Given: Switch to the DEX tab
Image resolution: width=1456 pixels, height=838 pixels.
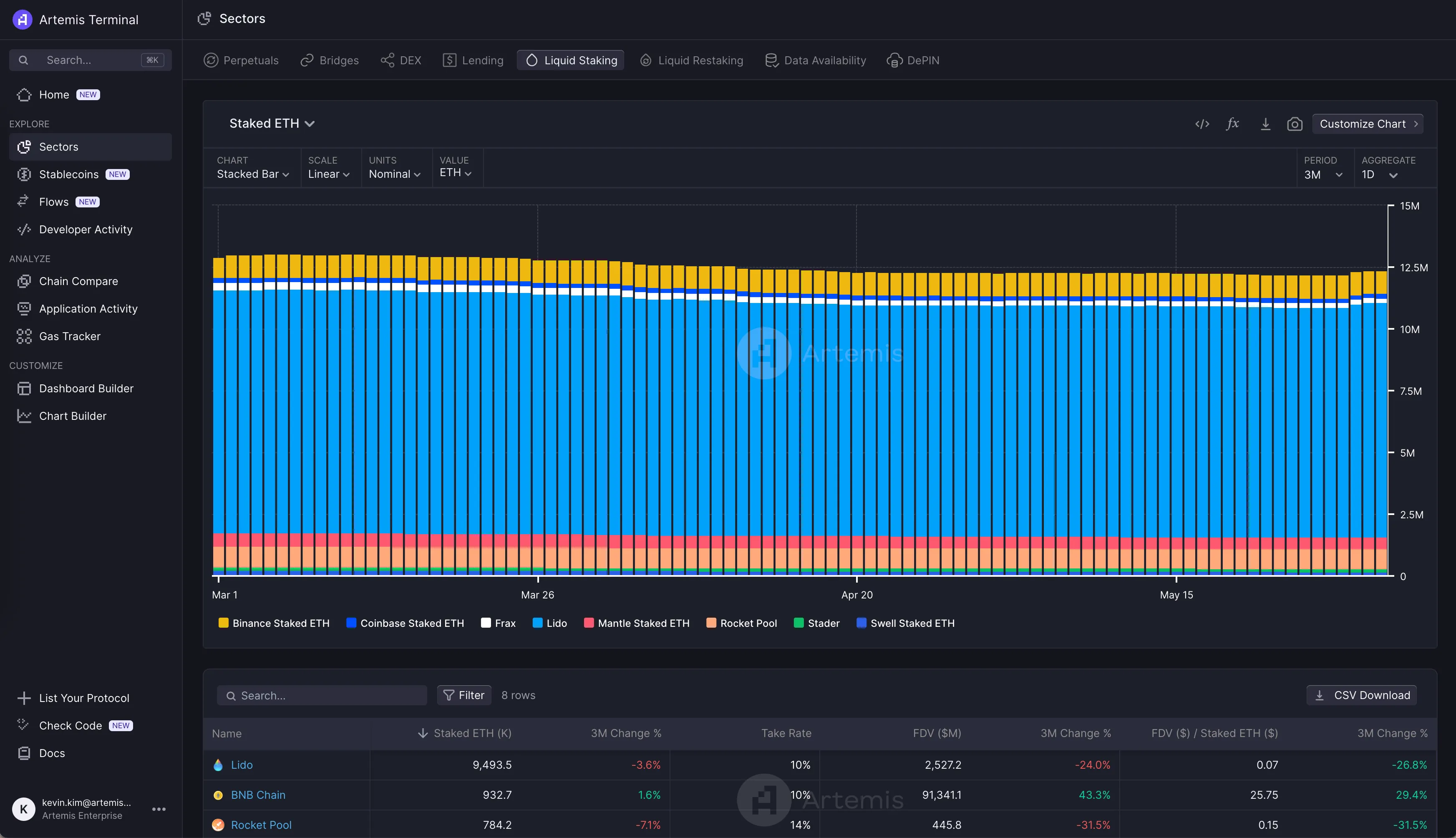Looking at the screenshot, I should [x=401, y=61].
